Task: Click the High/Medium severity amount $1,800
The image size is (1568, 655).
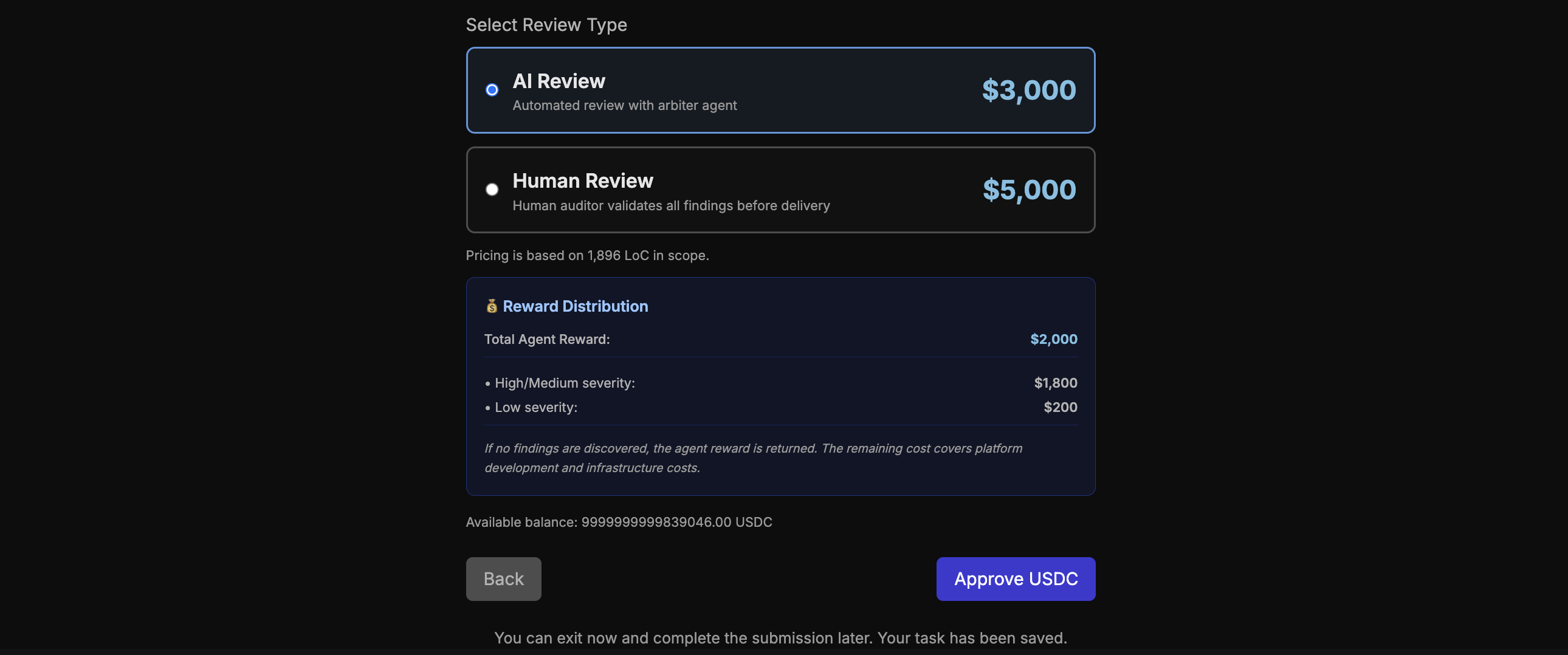Action: pyautogui.click(x=1056, y=383)
